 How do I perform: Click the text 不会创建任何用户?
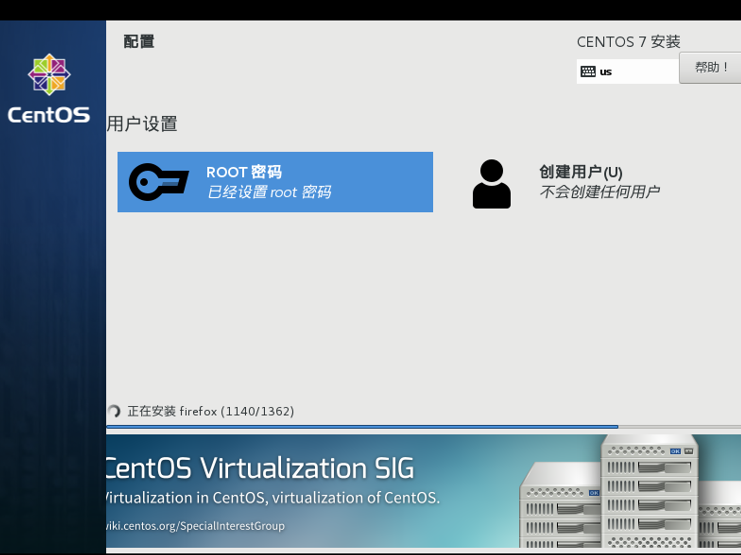[600, 192]
